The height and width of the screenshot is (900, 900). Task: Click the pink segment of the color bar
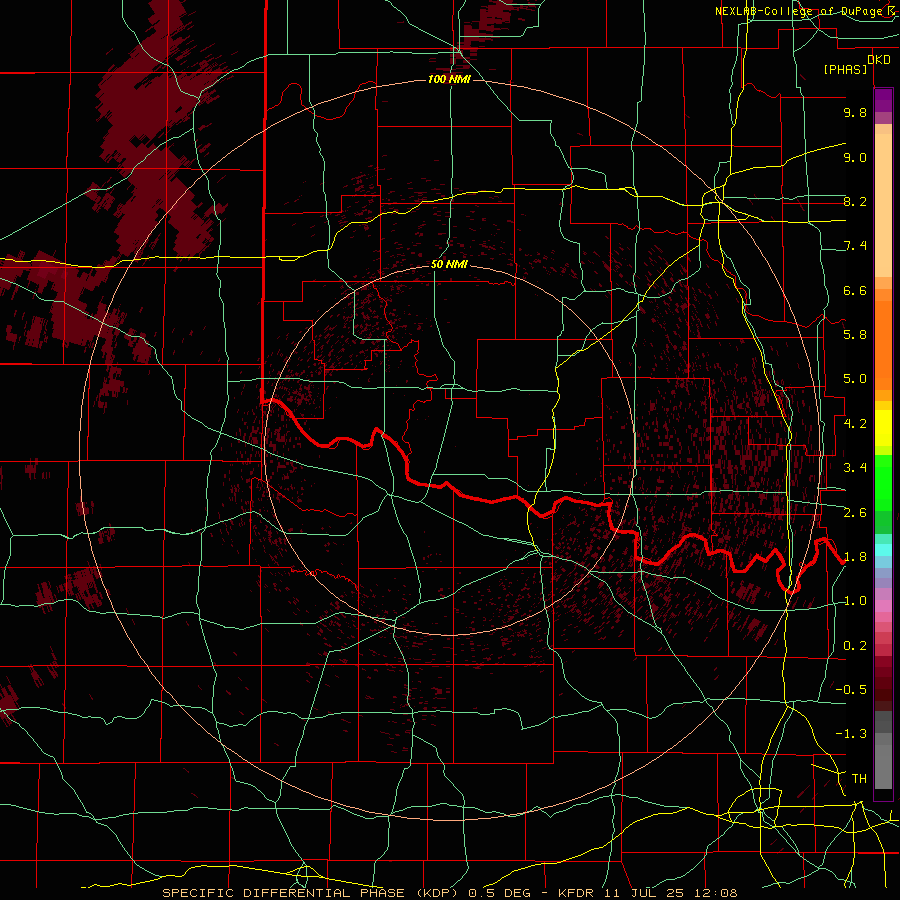coord(883,606)
